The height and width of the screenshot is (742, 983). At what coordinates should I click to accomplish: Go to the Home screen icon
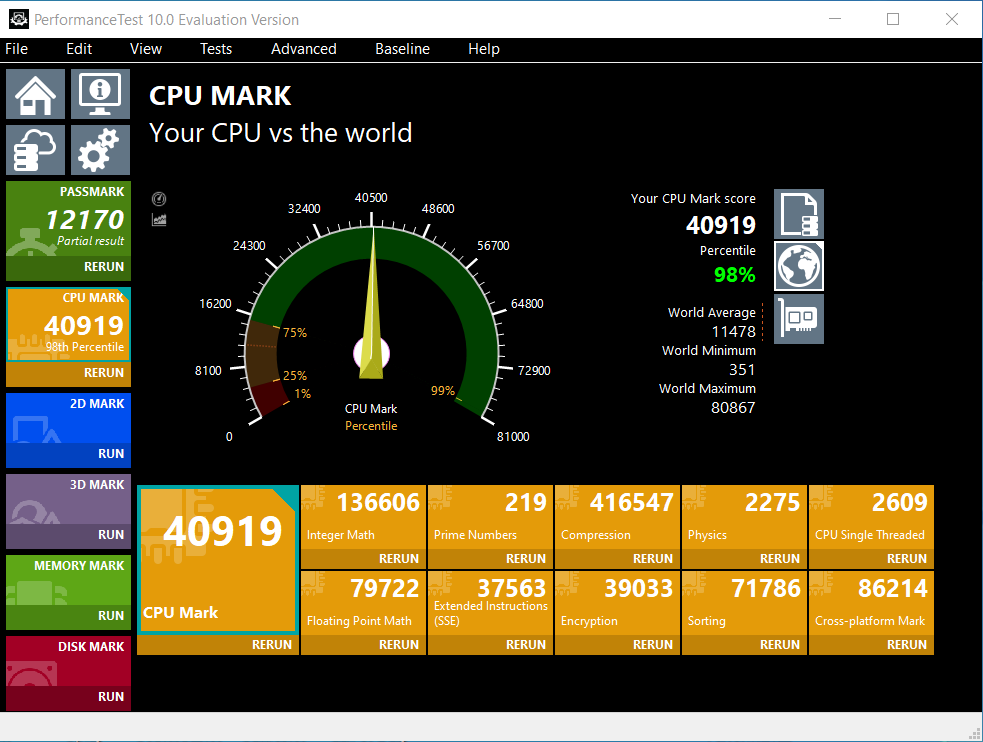pyautogui.click(x=35, y=94)
